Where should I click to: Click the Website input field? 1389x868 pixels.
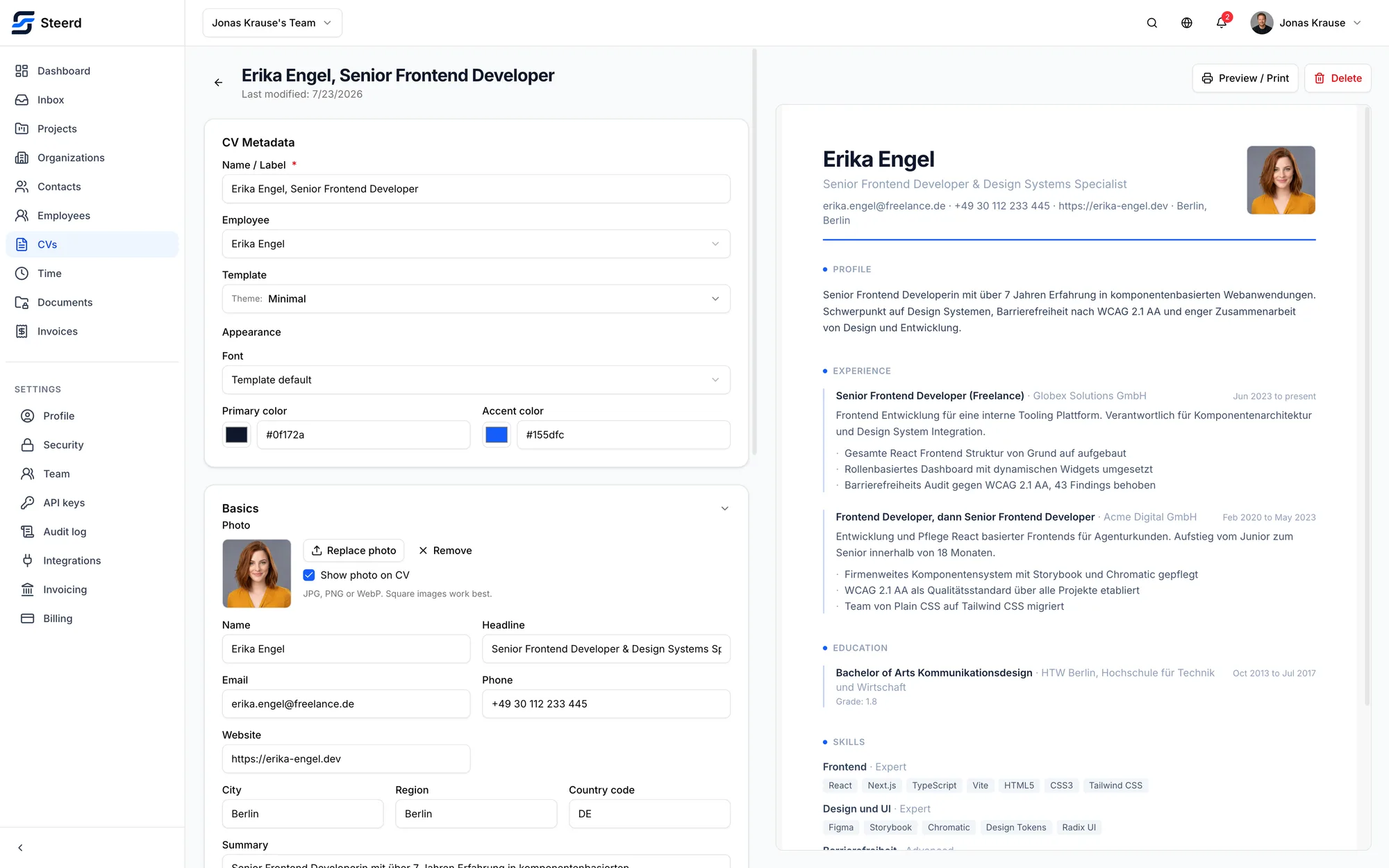pyautogui.click(x=346, y=759)
